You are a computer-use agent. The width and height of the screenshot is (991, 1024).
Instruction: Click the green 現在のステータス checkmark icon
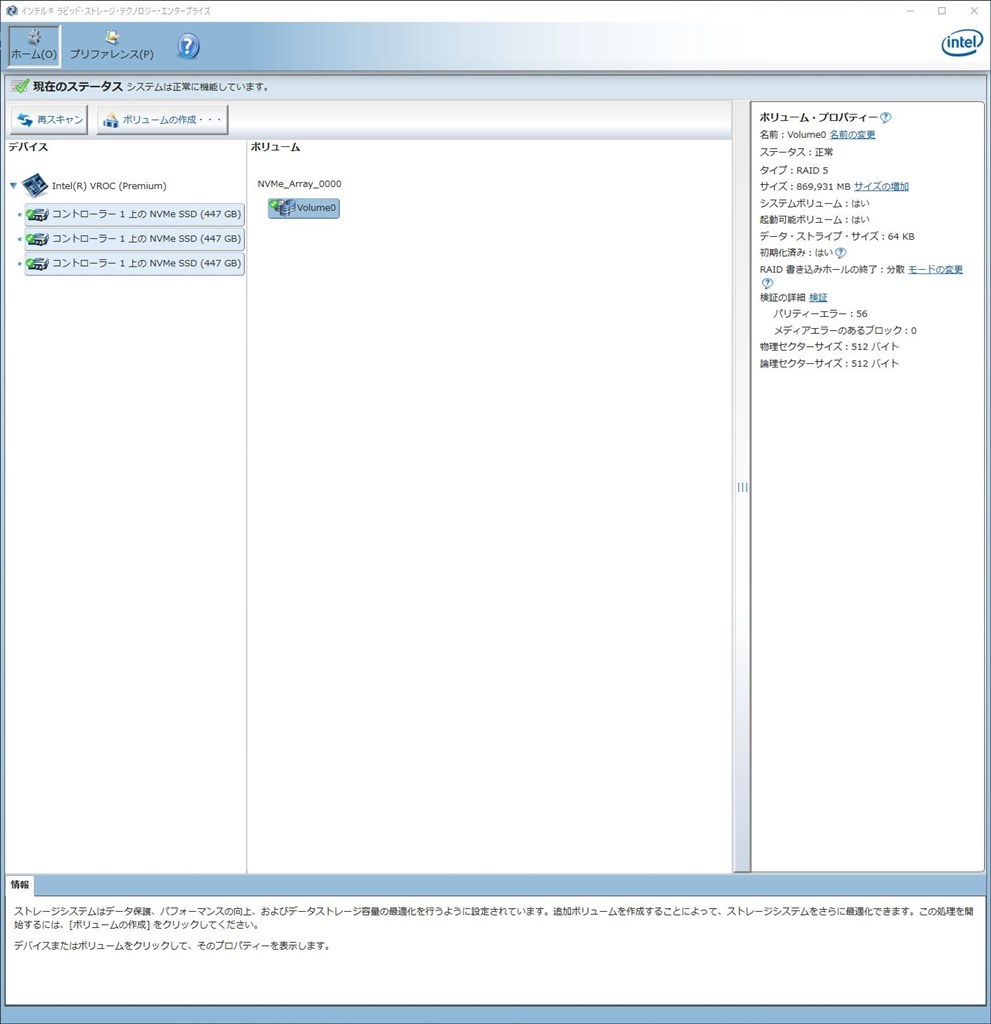point(19,86)
